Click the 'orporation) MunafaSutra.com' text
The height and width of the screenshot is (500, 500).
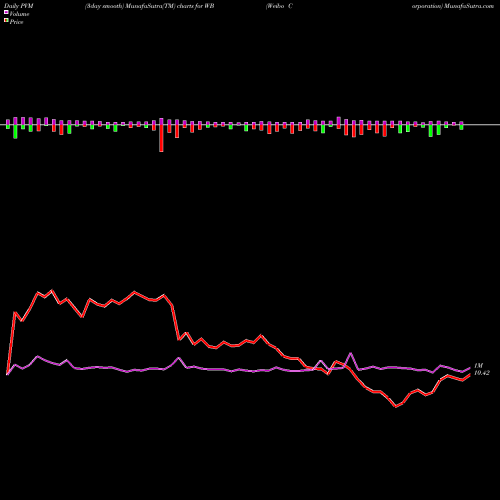click(453, 6)
